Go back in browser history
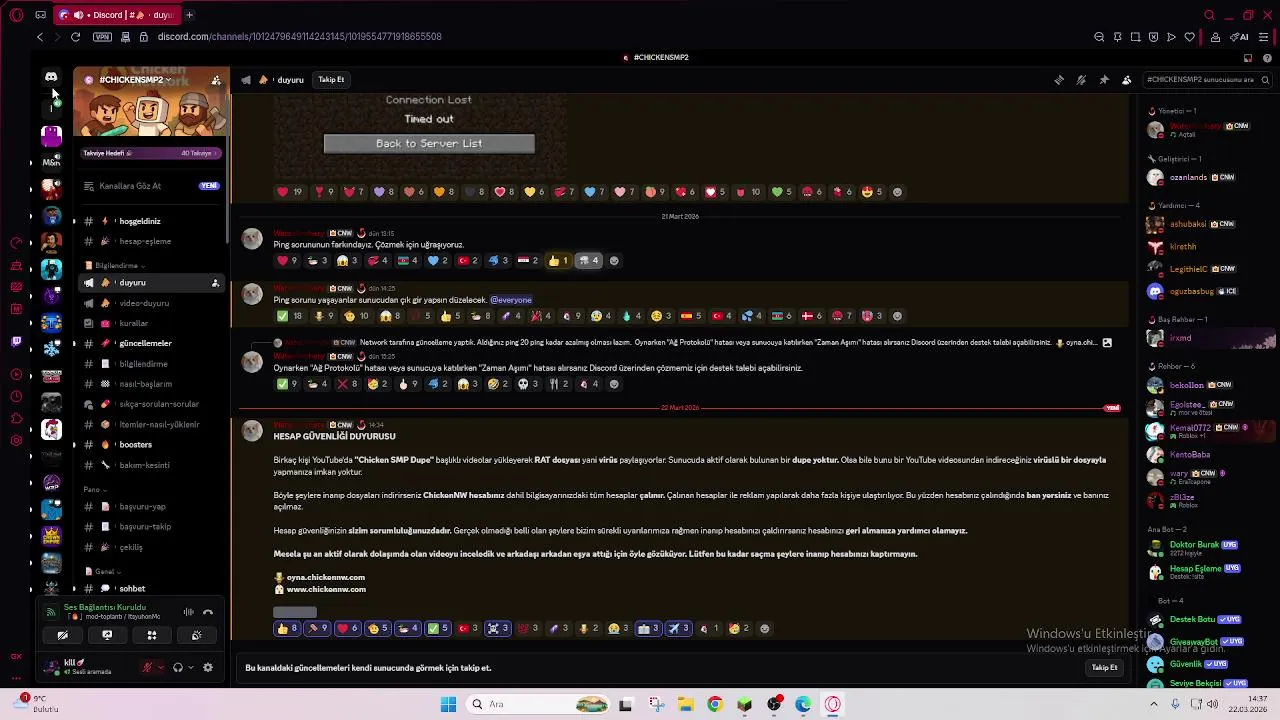Viewport: 1280px width, 720px height. 40,37
